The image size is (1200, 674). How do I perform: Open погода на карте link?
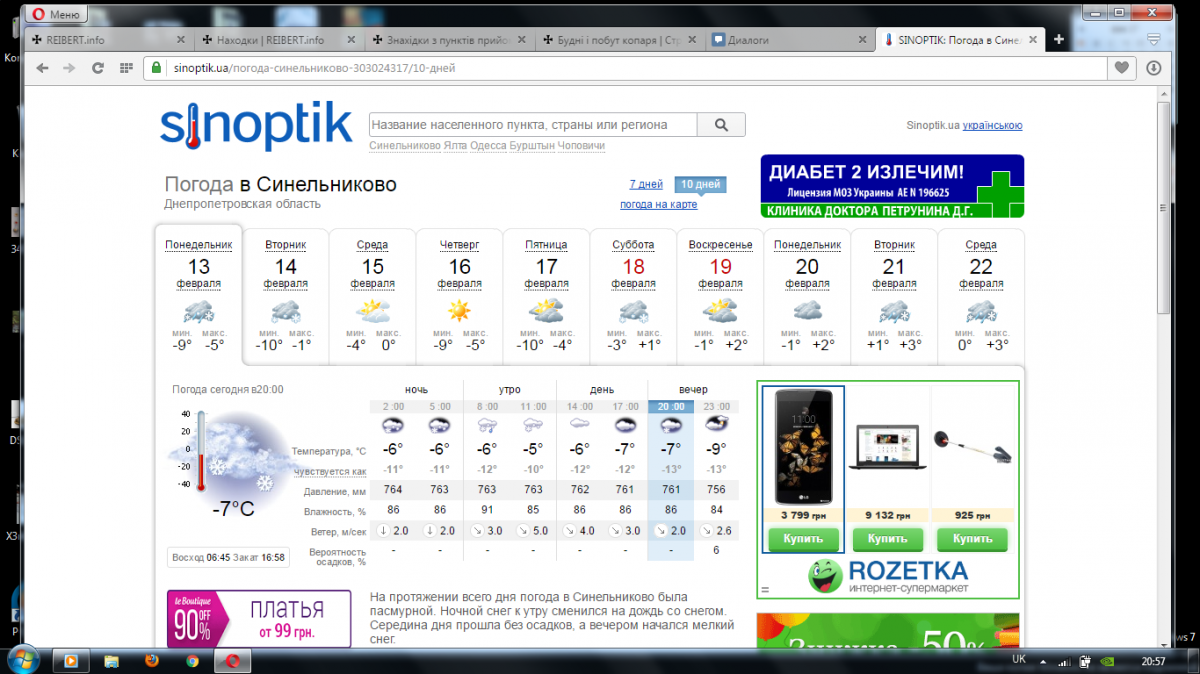[659, 204]
